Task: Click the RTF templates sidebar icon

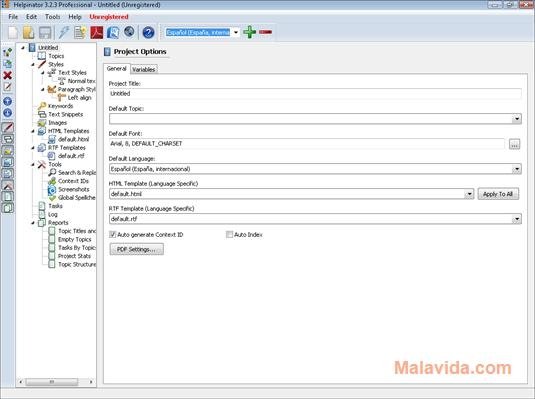Action: [8, 174]
